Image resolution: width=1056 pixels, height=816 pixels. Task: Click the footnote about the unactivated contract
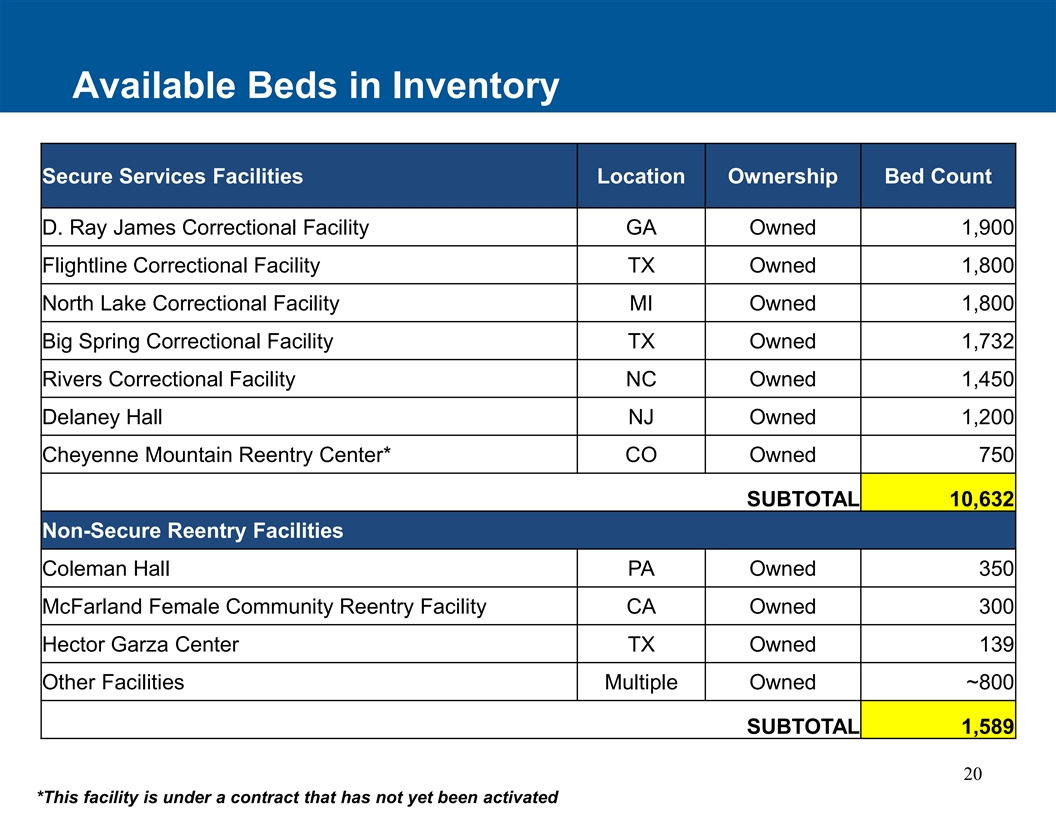(297, 797)
